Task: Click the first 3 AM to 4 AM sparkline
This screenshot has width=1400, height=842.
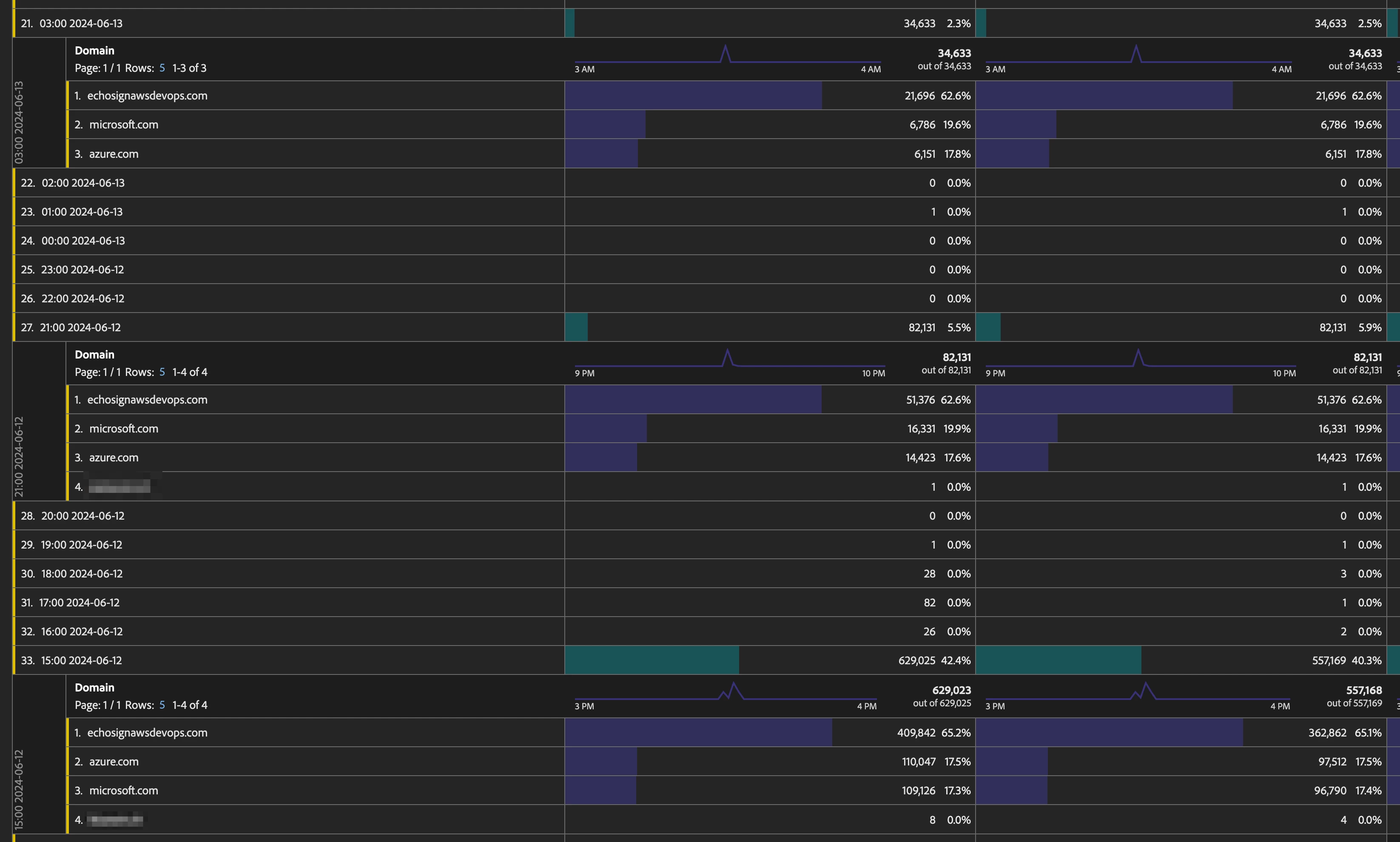Action: point(727,57)
